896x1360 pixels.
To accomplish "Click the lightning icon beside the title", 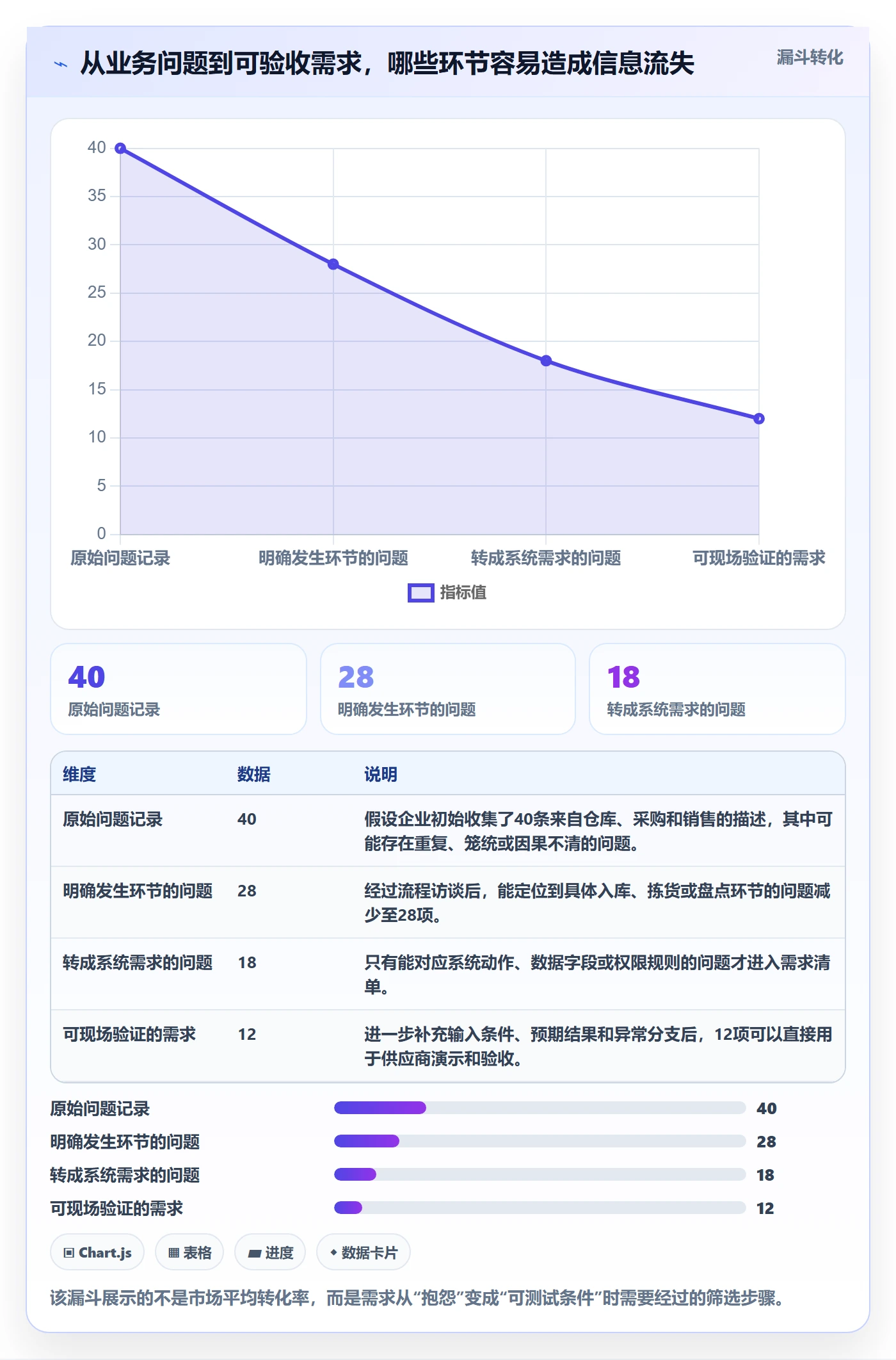I will [x=61, y=64].
